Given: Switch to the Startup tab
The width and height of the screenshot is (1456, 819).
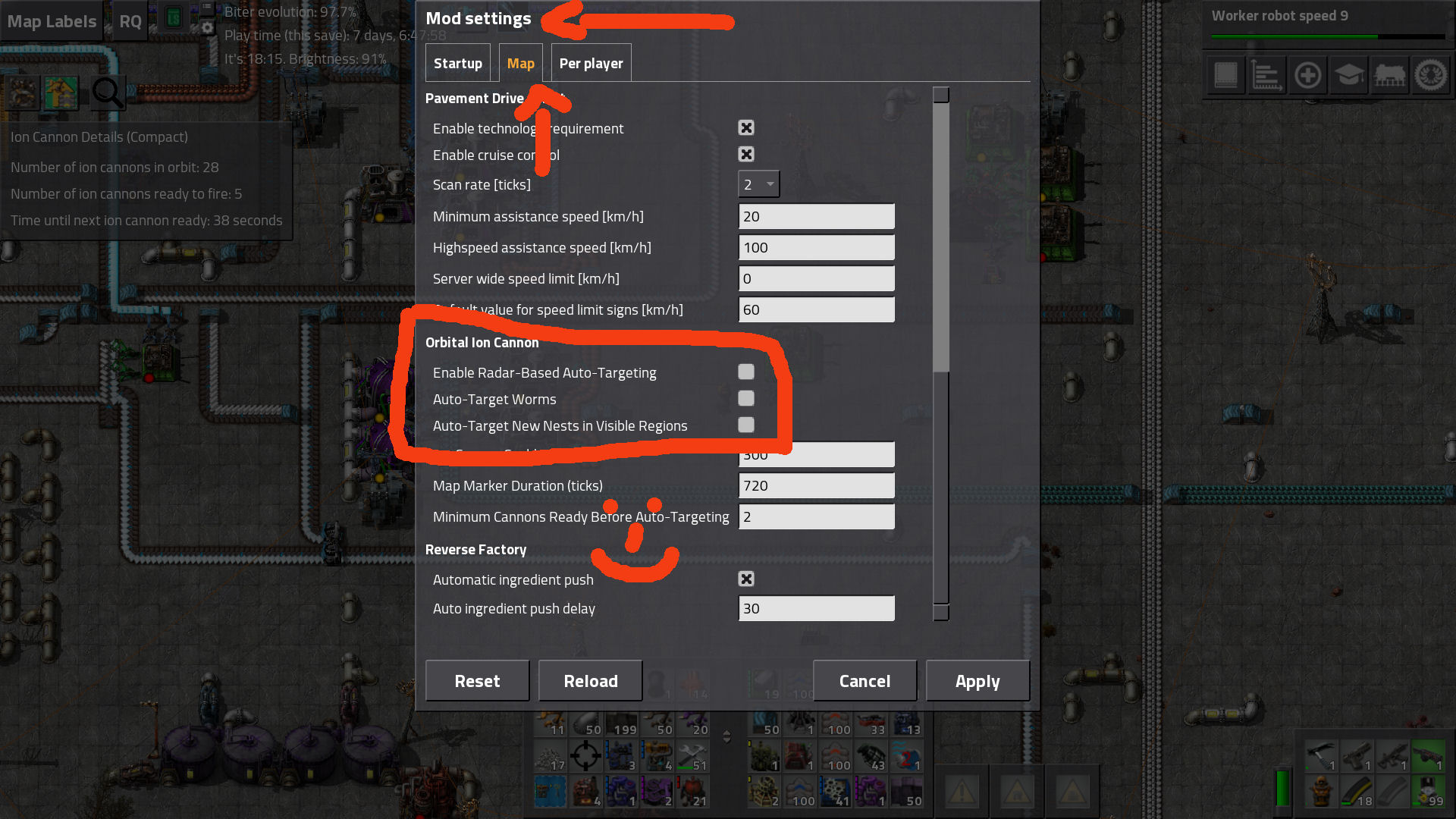Looking at the screenshot, I should tap(457, 62).
